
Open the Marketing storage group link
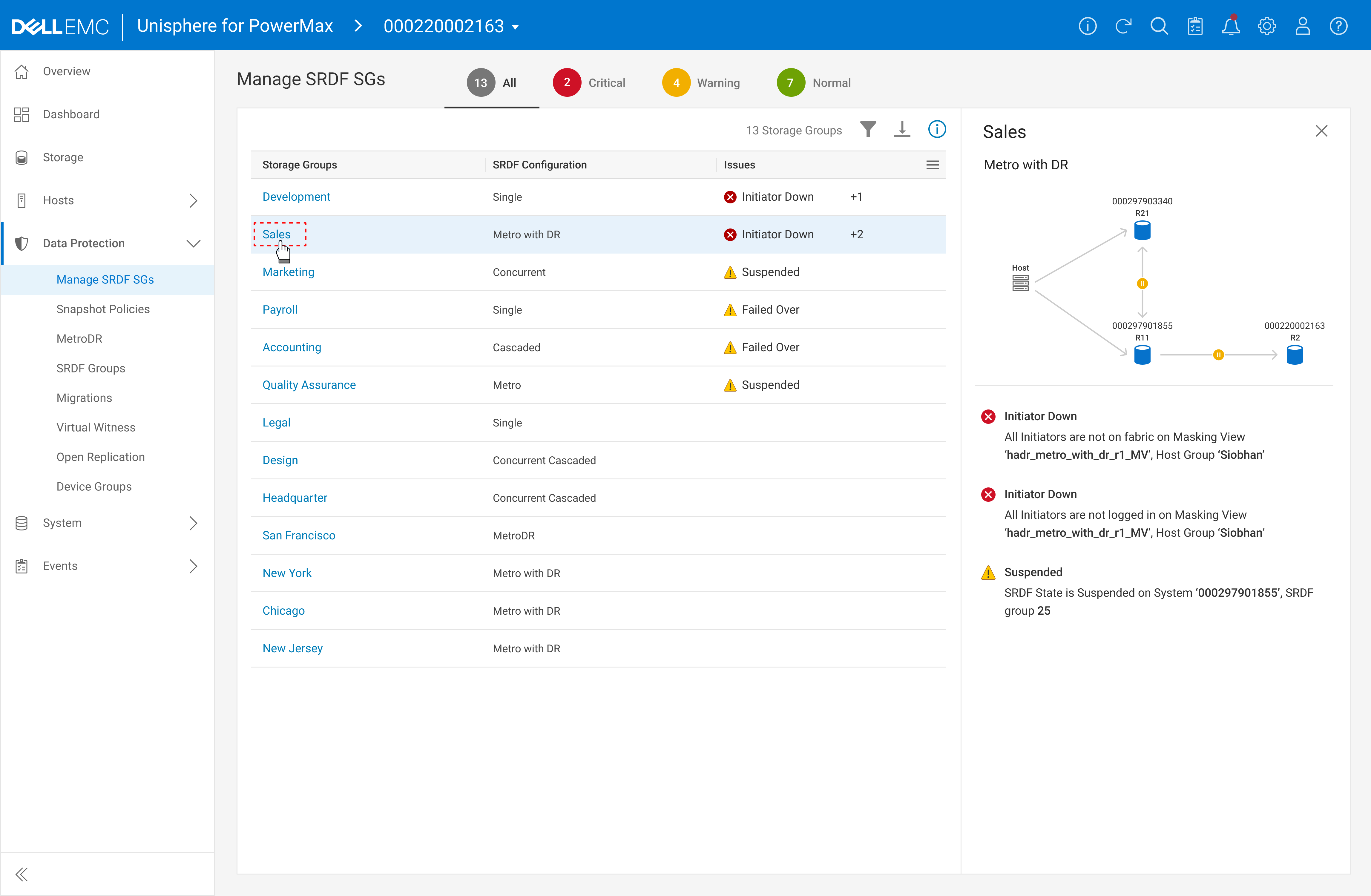tap(288, 272)
